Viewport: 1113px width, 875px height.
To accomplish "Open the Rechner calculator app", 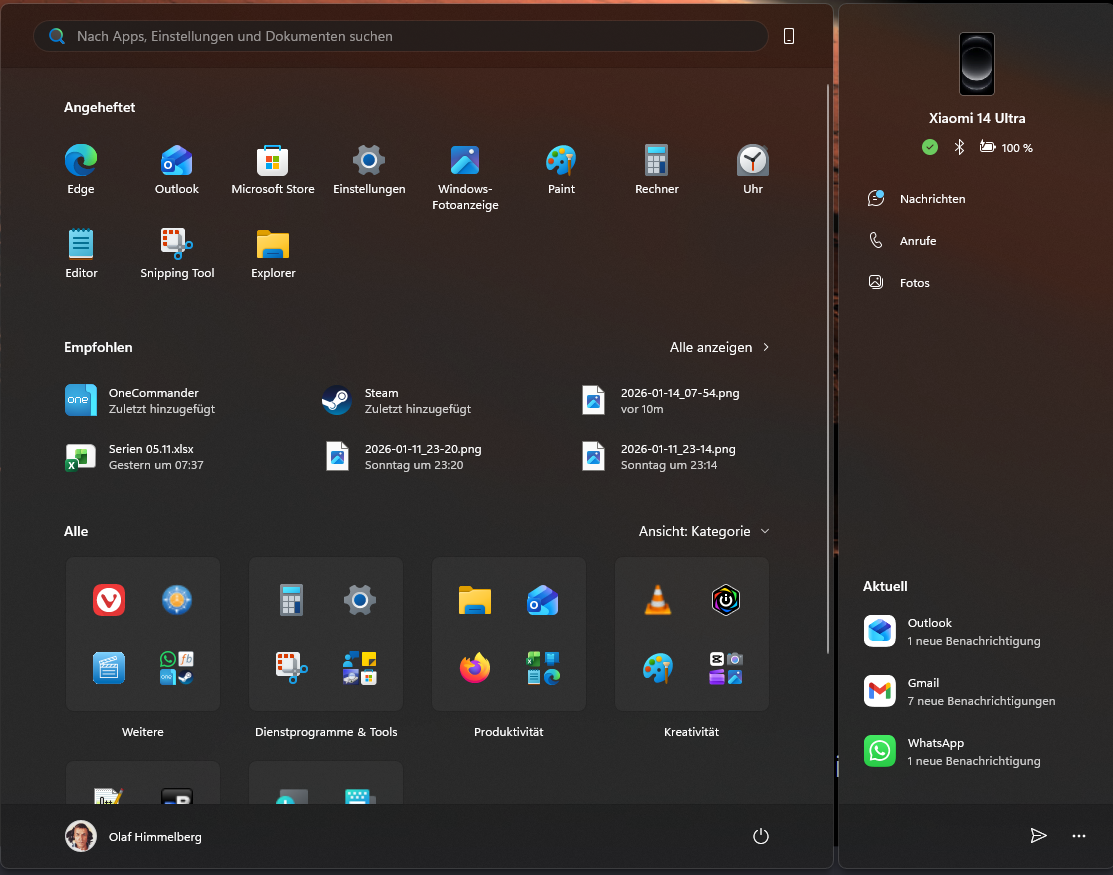I will click(656, 169).
